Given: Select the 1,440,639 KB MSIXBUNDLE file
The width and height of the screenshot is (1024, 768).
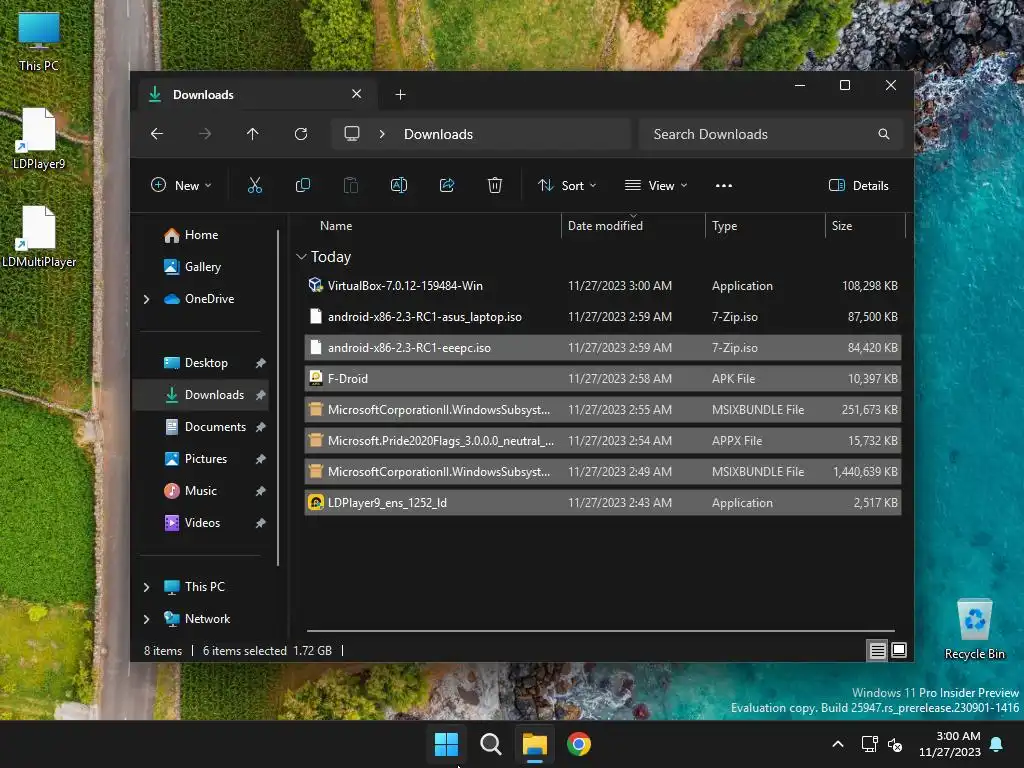Looking at the screenshot, I should 603,472.
